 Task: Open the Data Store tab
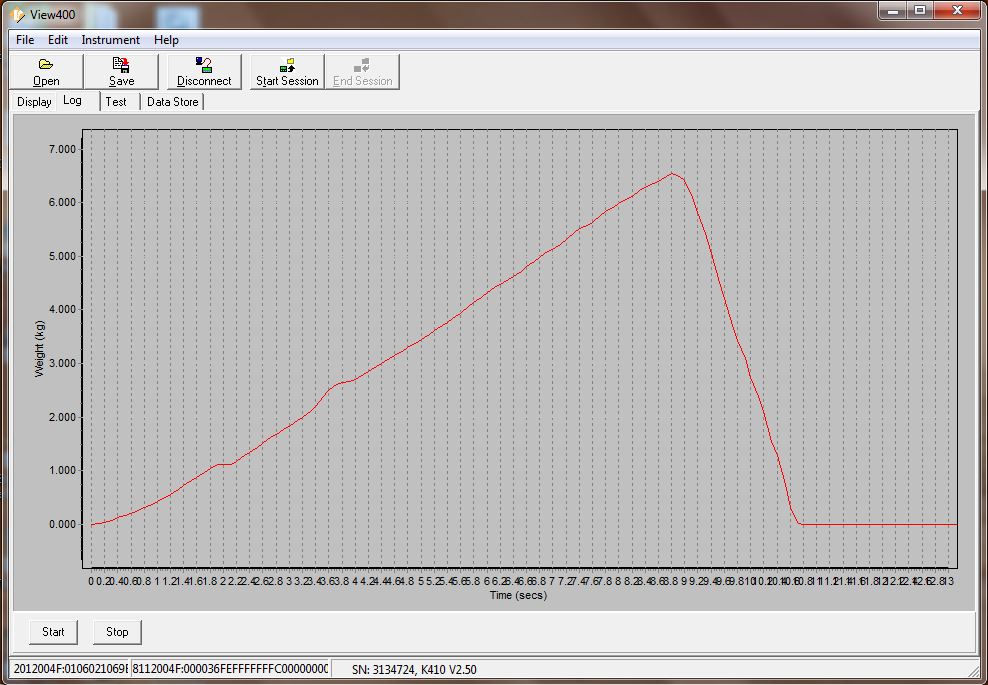click(172, 101)
